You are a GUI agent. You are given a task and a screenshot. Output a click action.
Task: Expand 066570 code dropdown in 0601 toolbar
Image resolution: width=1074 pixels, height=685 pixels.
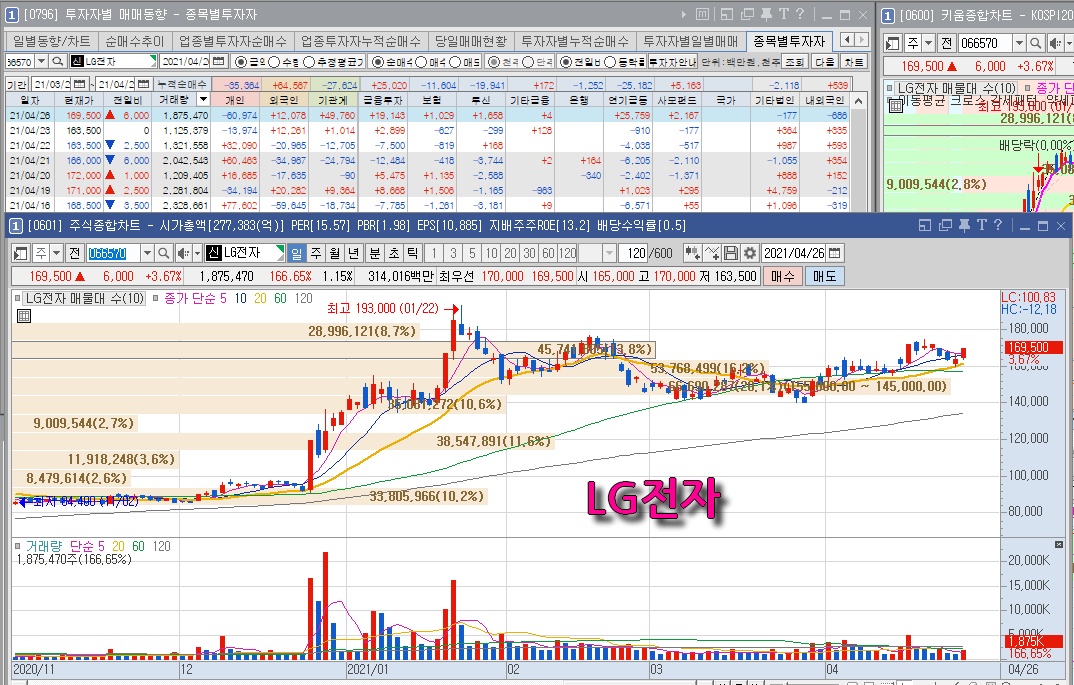pos(147,253)
